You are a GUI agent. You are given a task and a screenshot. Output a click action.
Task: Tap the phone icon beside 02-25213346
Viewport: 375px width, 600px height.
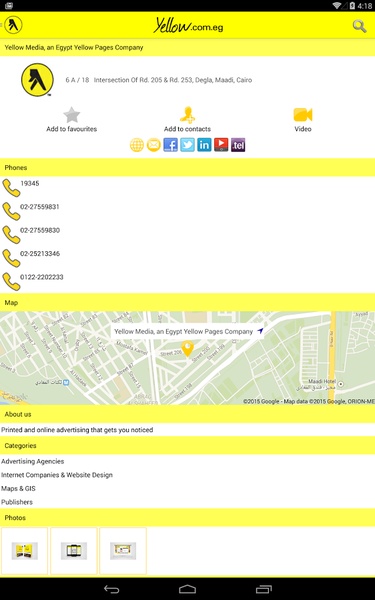coord(11,258)
